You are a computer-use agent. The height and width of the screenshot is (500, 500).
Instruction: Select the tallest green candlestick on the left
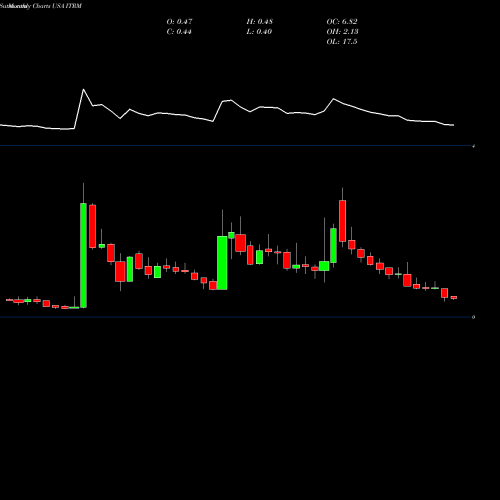(x=83, y=255)
